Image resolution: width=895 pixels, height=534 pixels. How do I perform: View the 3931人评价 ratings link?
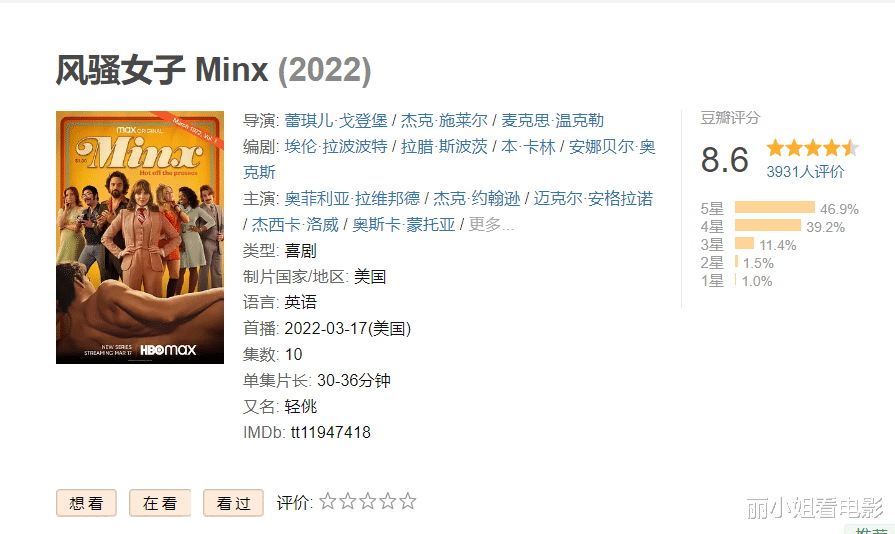pos(805,172)
